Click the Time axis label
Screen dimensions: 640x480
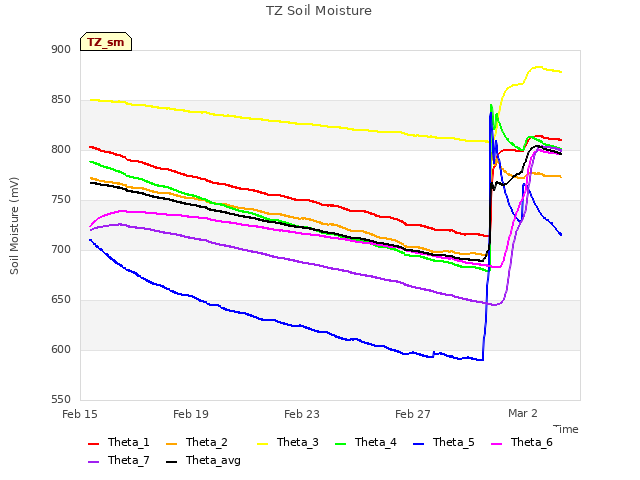pos(566,429)
